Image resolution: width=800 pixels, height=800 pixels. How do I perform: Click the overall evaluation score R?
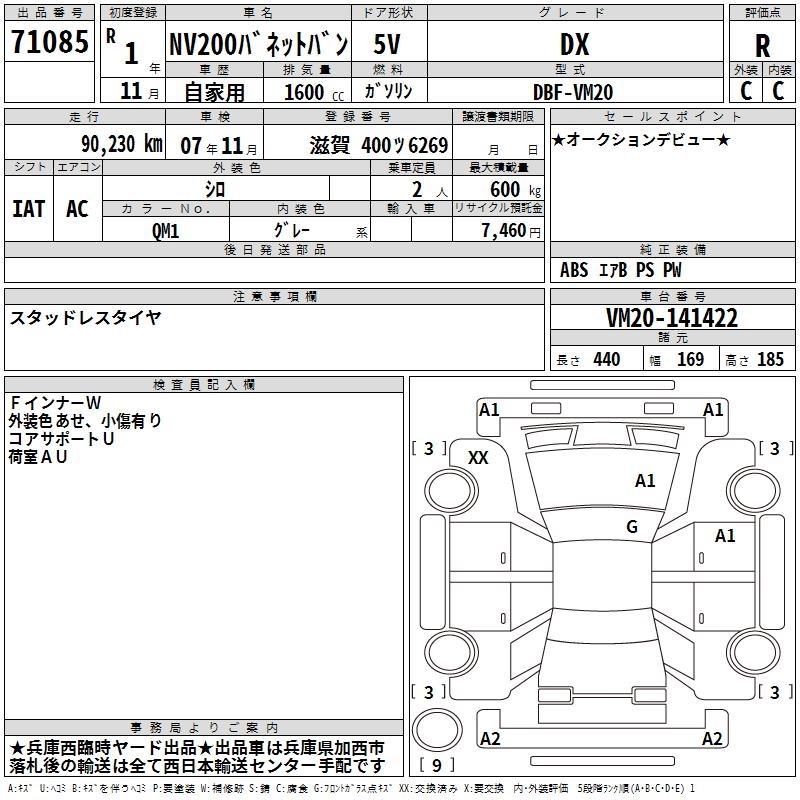(762, 46)
